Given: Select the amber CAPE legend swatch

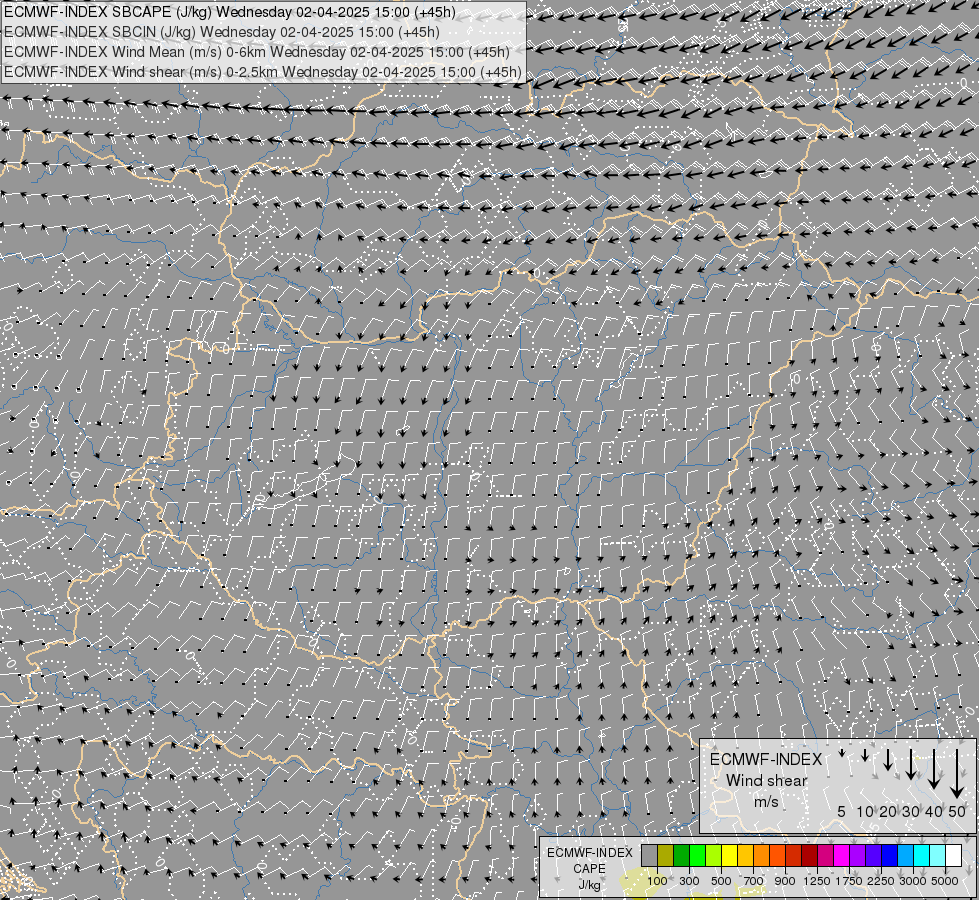Looking at the screenshot, I should 745,855.
